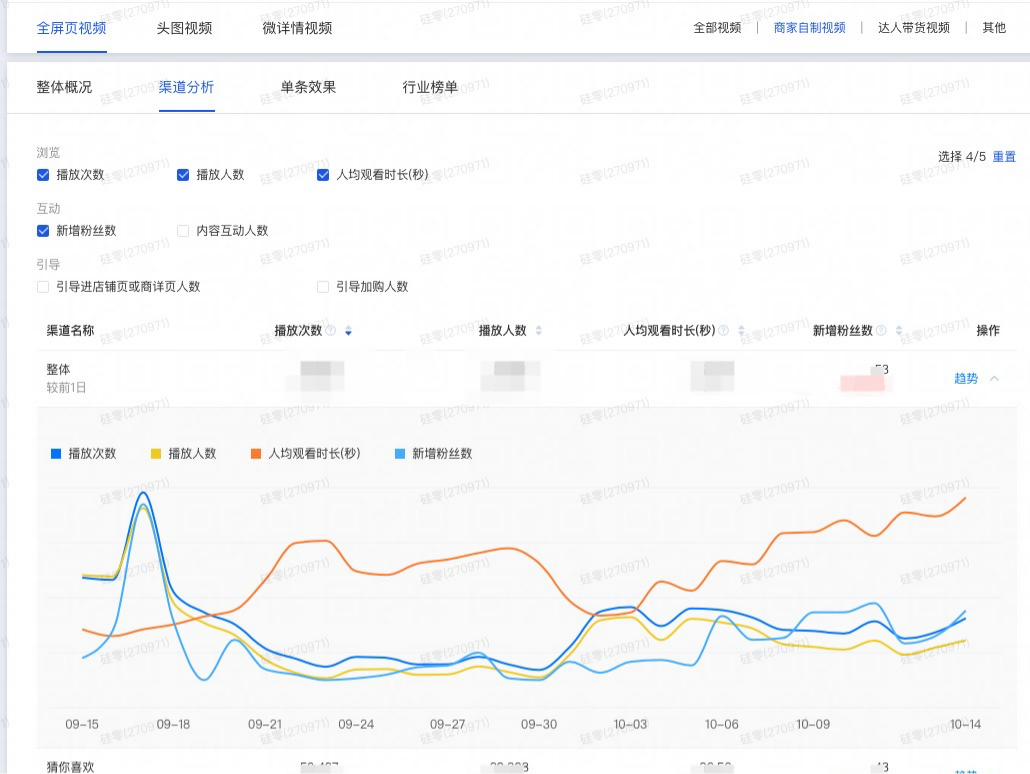Sort table by 播放人数 column arrows
This screenshot has width=1030, height=774.
coord(539,331)
